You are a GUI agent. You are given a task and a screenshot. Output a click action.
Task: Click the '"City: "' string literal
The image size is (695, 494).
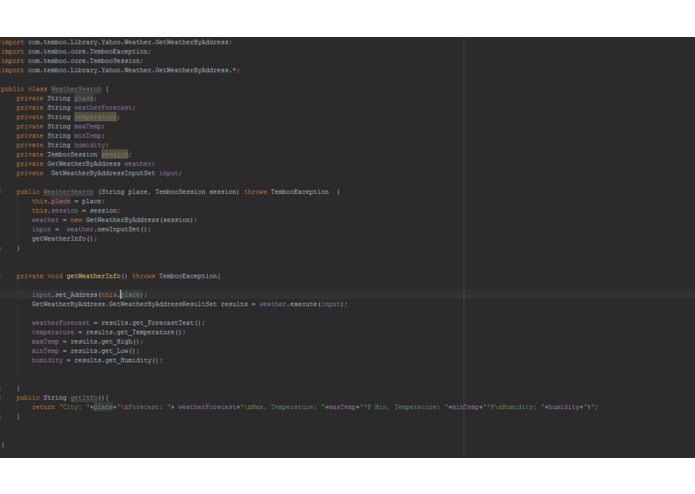point(74,407)
